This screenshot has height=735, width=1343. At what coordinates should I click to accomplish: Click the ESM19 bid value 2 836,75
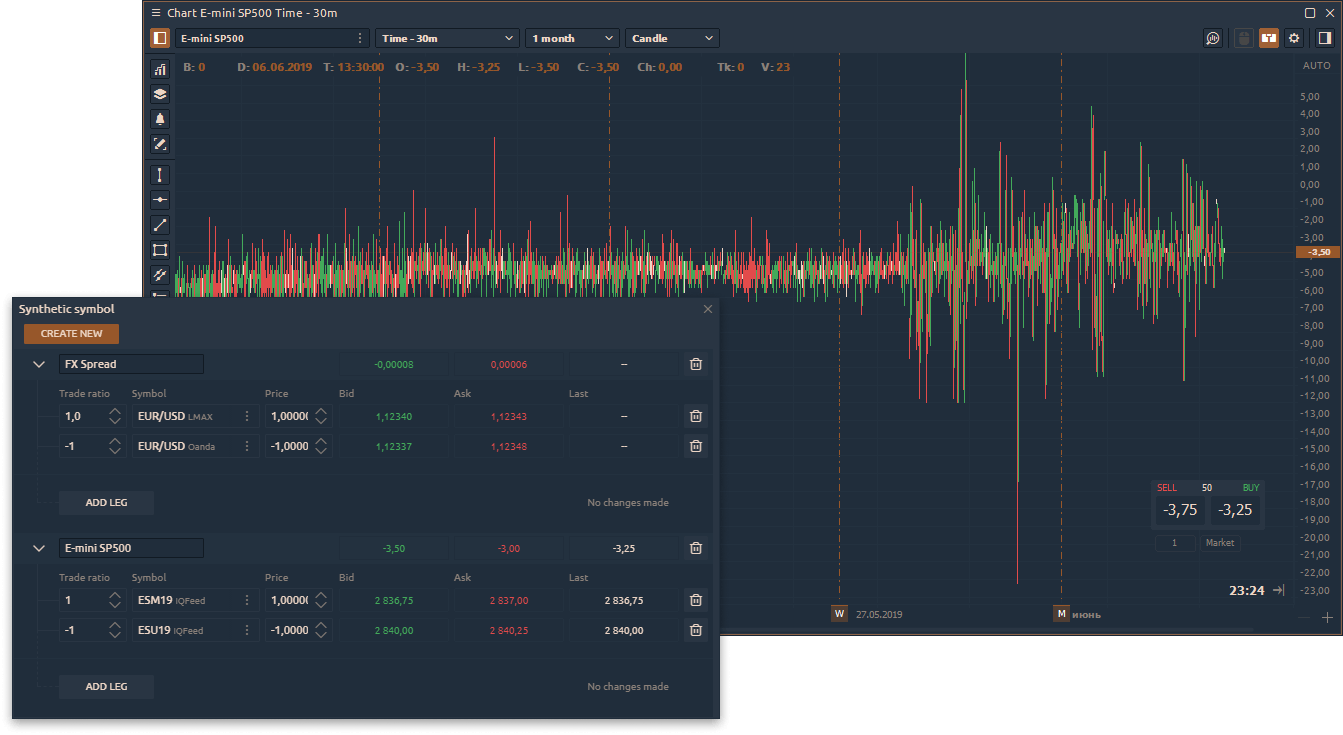click(x=394, y=601)
